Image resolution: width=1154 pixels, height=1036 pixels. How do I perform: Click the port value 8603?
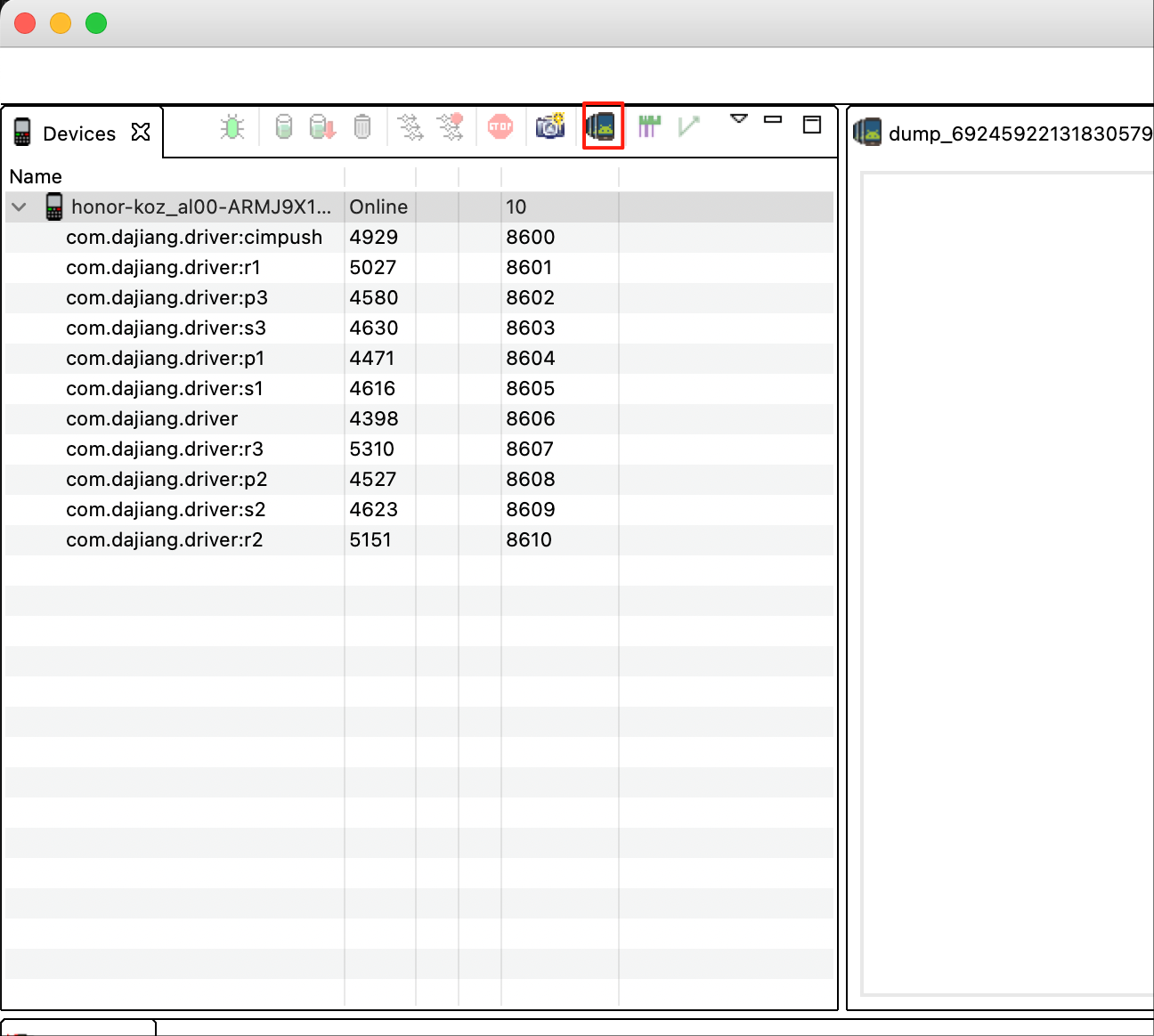(531, 328)
